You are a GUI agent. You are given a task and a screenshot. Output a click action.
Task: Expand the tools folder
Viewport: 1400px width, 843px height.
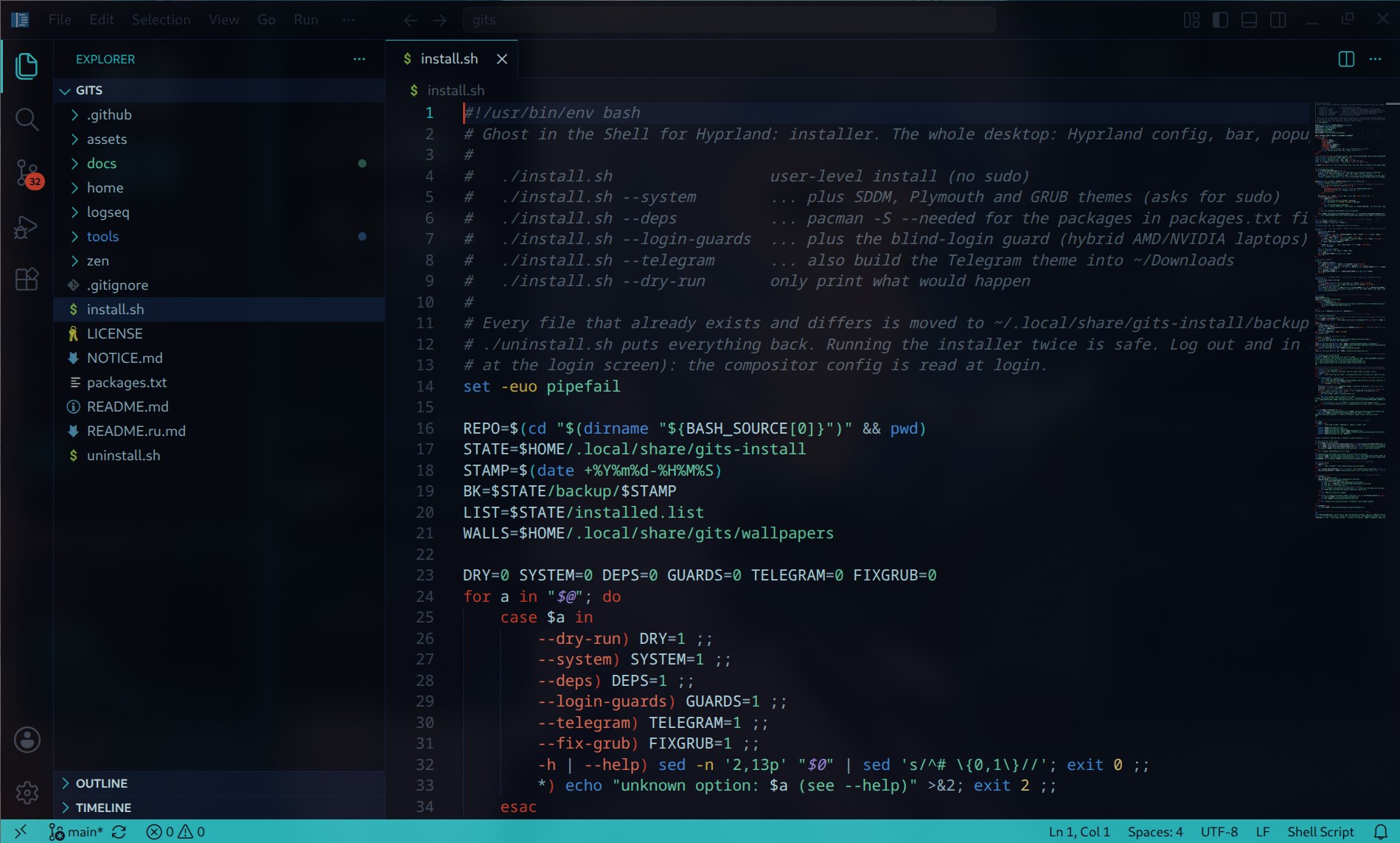tap(220, 236)
